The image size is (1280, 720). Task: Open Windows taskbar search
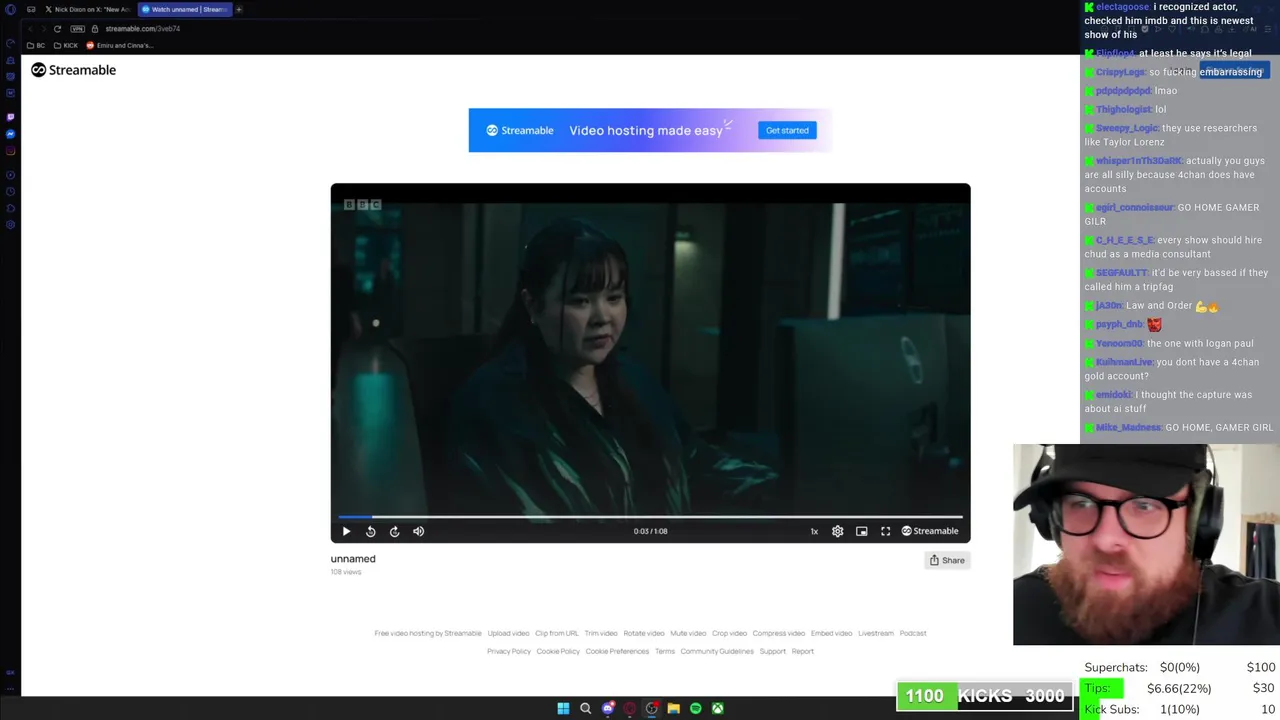tap(586, 708)
